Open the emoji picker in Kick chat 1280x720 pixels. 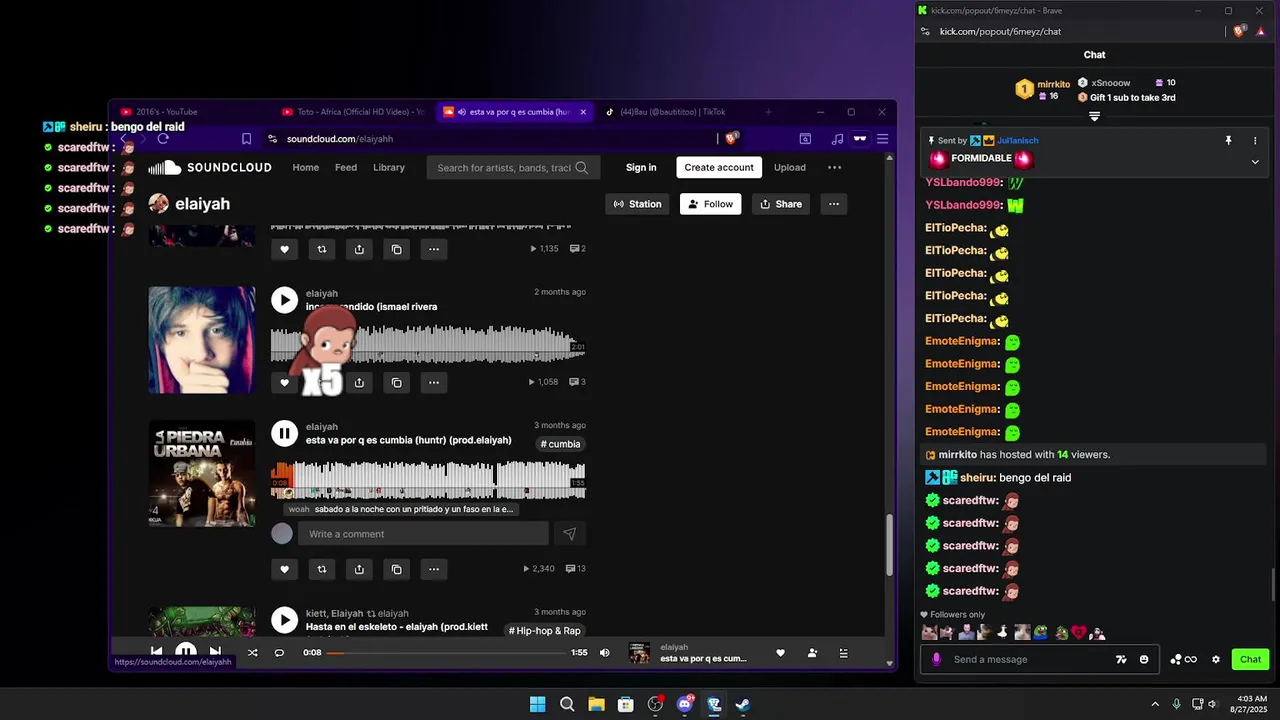(x=1144, y=659)
